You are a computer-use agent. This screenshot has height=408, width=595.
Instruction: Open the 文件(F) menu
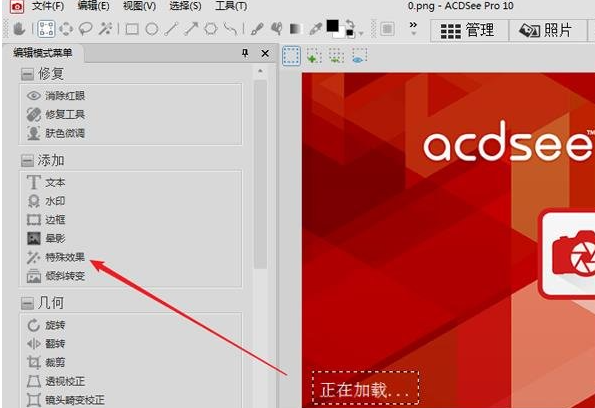pyautogui.click(x=48, y=6)
